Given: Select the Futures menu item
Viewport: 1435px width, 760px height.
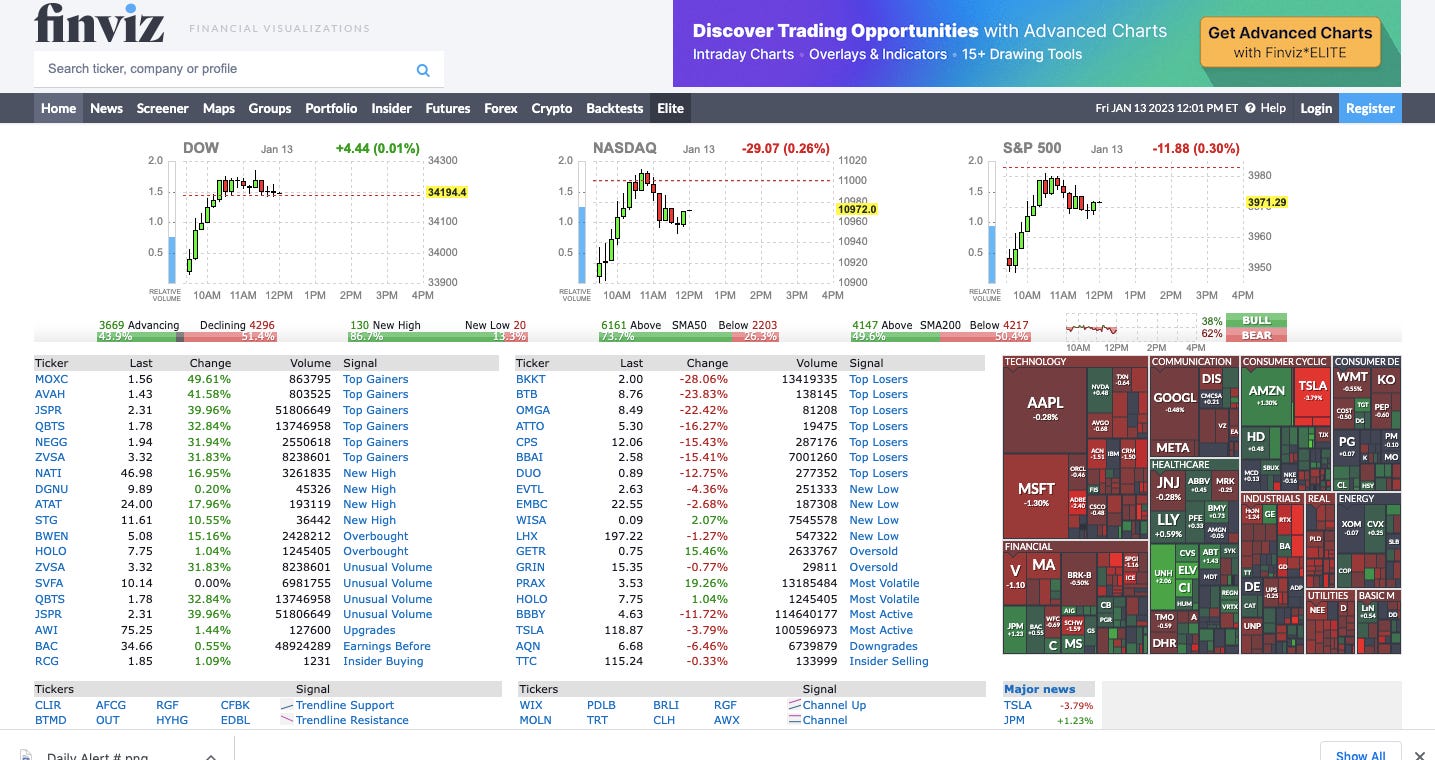Looking at the screenshot, I should point(447,108).
